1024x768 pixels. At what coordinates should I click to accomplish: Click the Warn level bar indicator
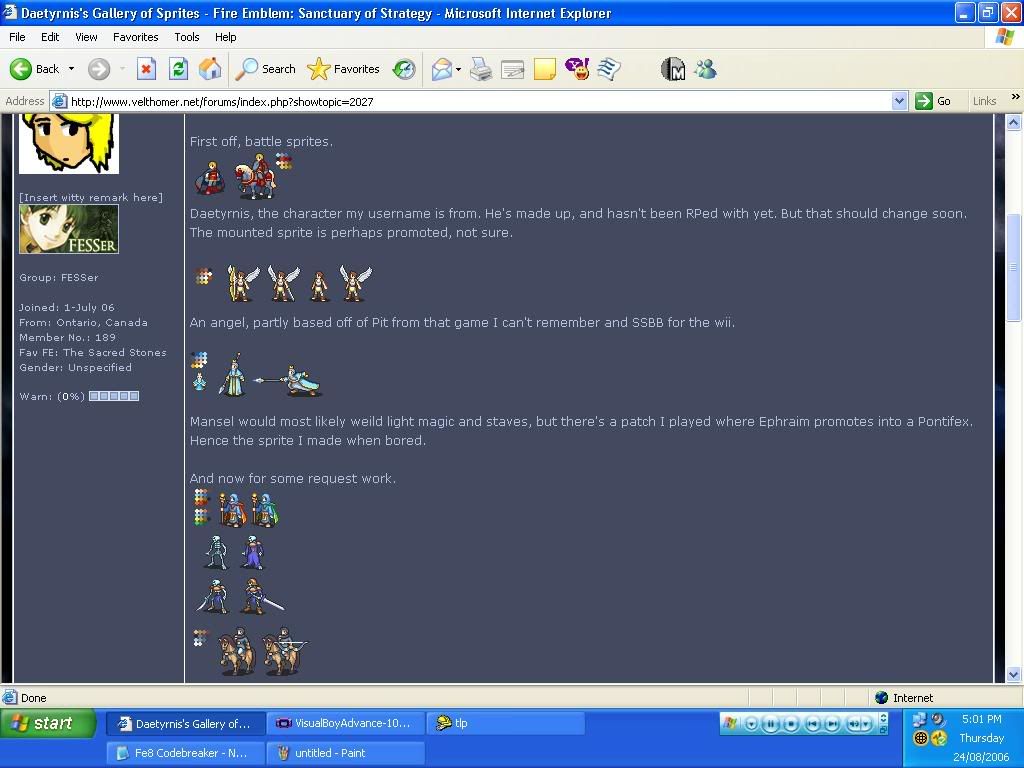(x=114, y=396)
